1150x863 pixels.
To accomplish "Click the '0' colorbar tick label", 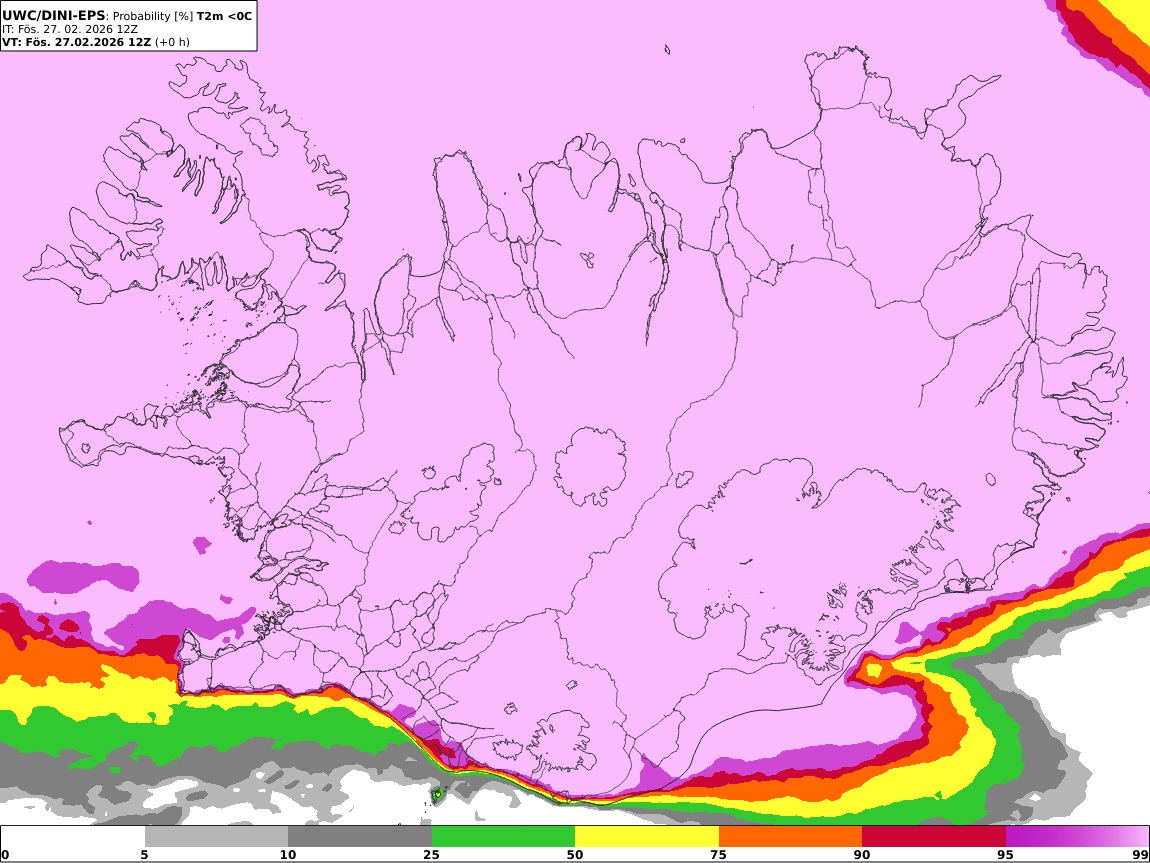I will point(5,855).
